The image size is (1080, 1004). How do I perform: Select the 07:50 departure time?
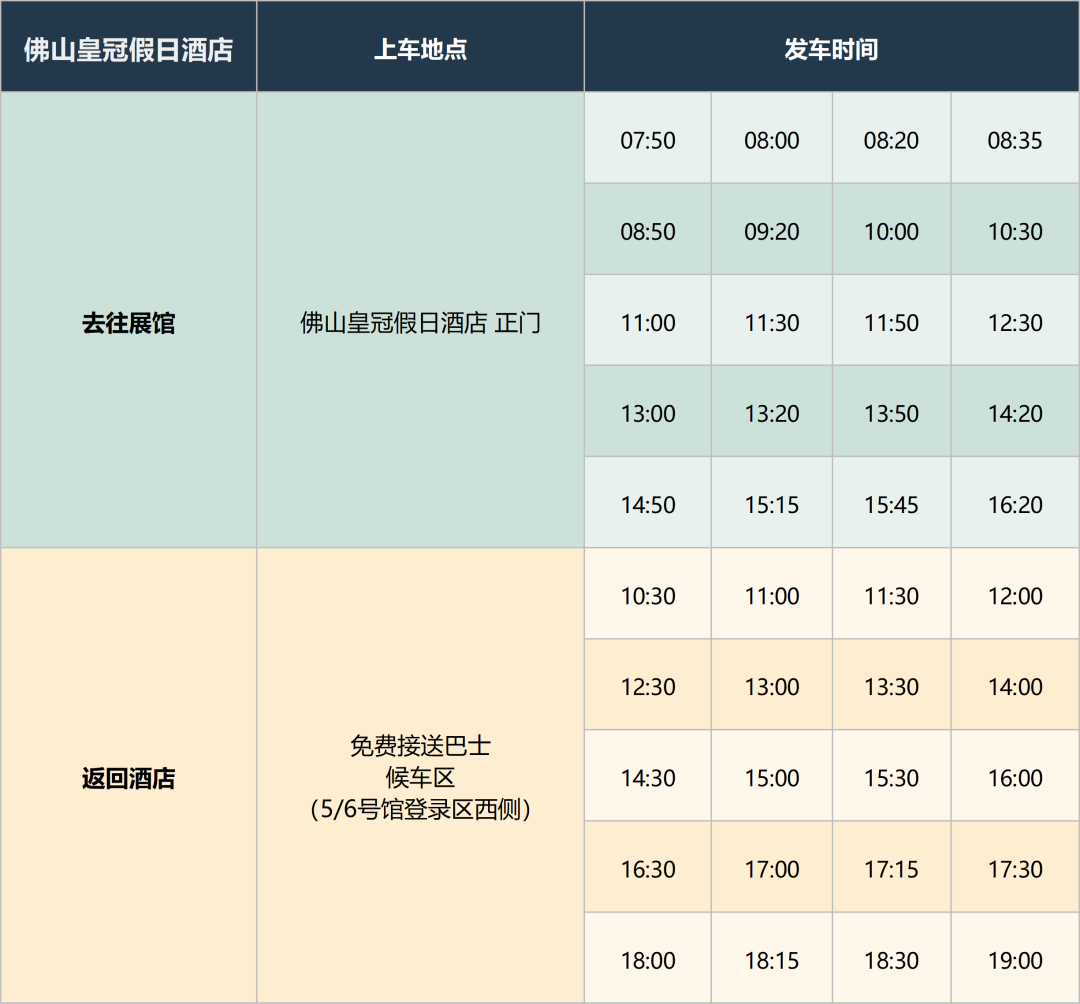point(647,138)
